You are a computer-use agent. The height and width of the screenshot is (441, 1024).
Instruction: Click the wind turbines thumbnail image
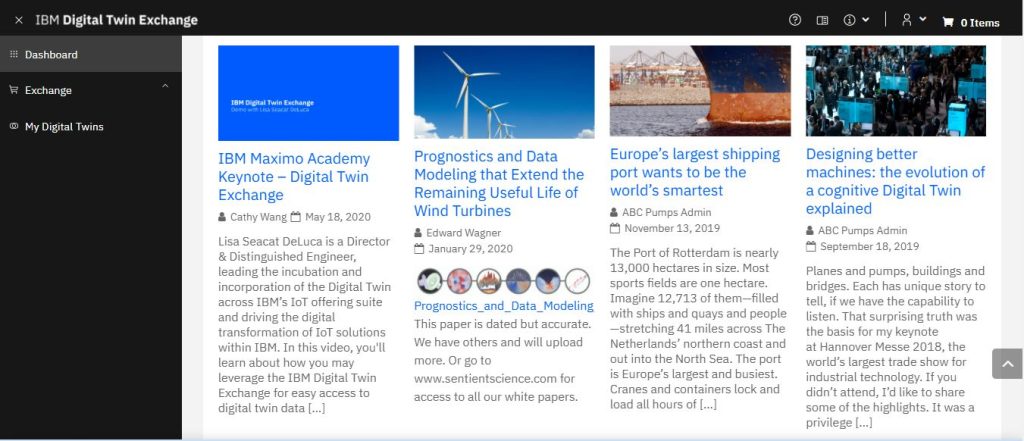coord(504,92)
